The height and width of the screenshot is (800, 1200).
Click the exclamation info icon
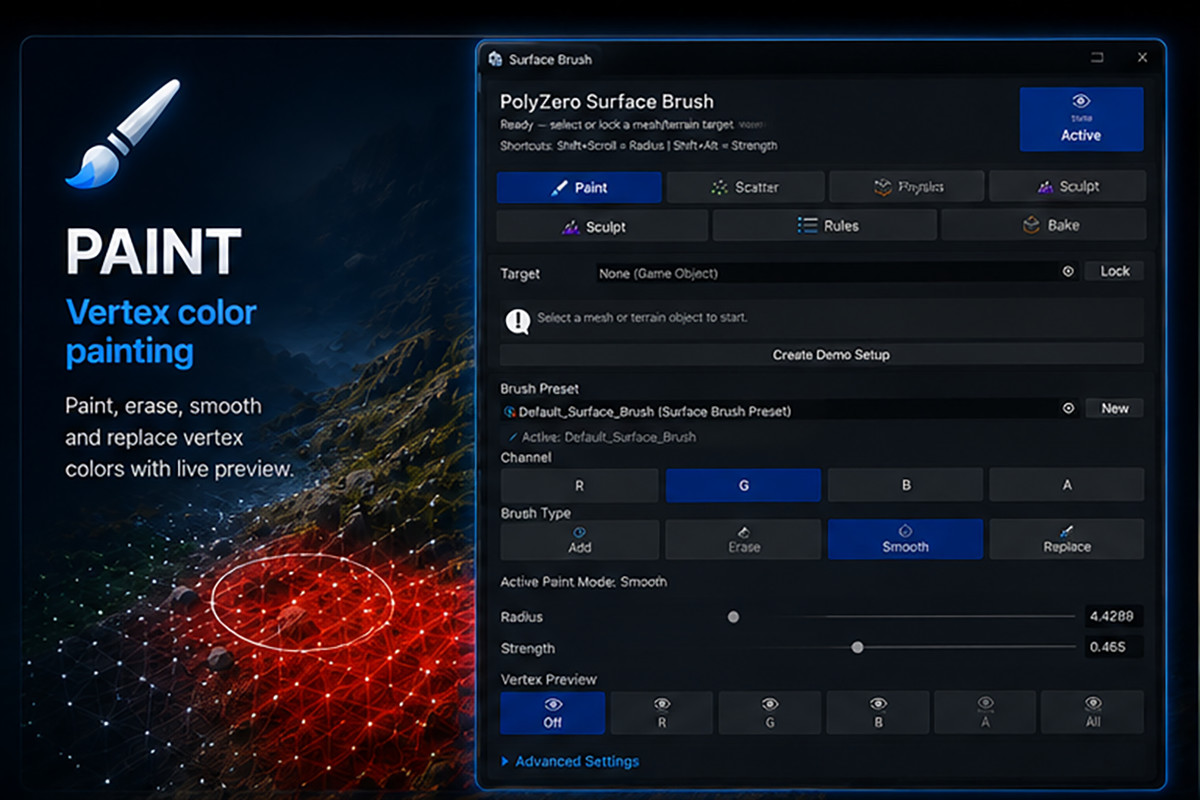point(517,320)
